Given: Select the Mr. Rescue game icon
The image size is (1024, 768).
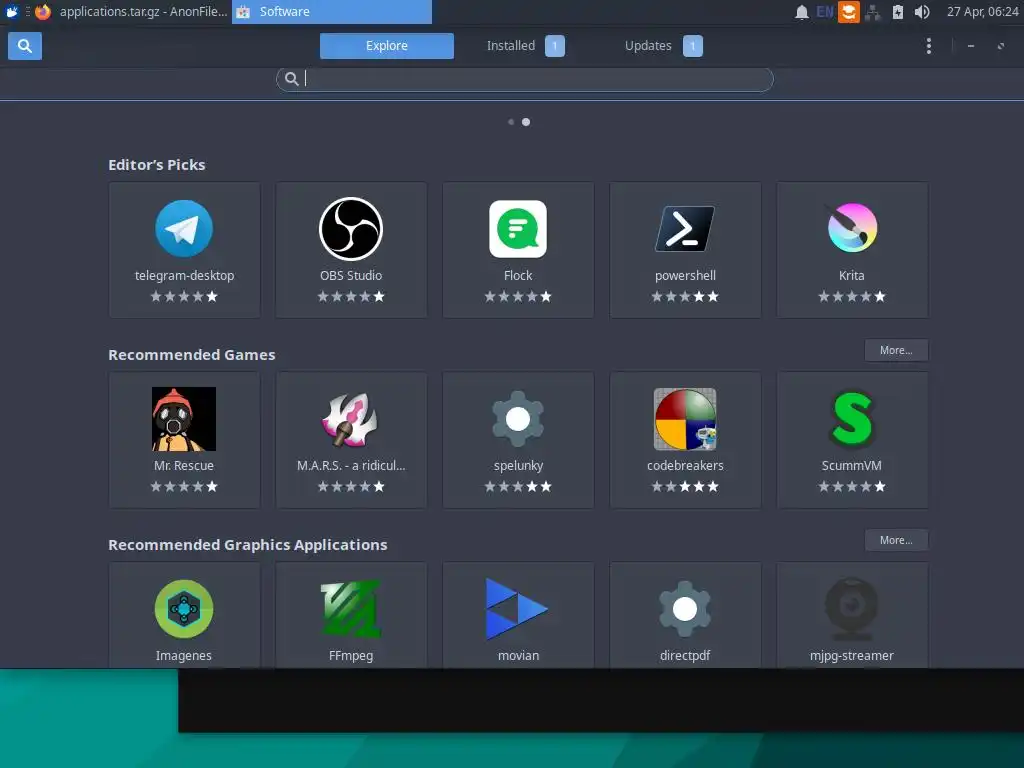Looking at the screenshot, I should pos(184,419).
